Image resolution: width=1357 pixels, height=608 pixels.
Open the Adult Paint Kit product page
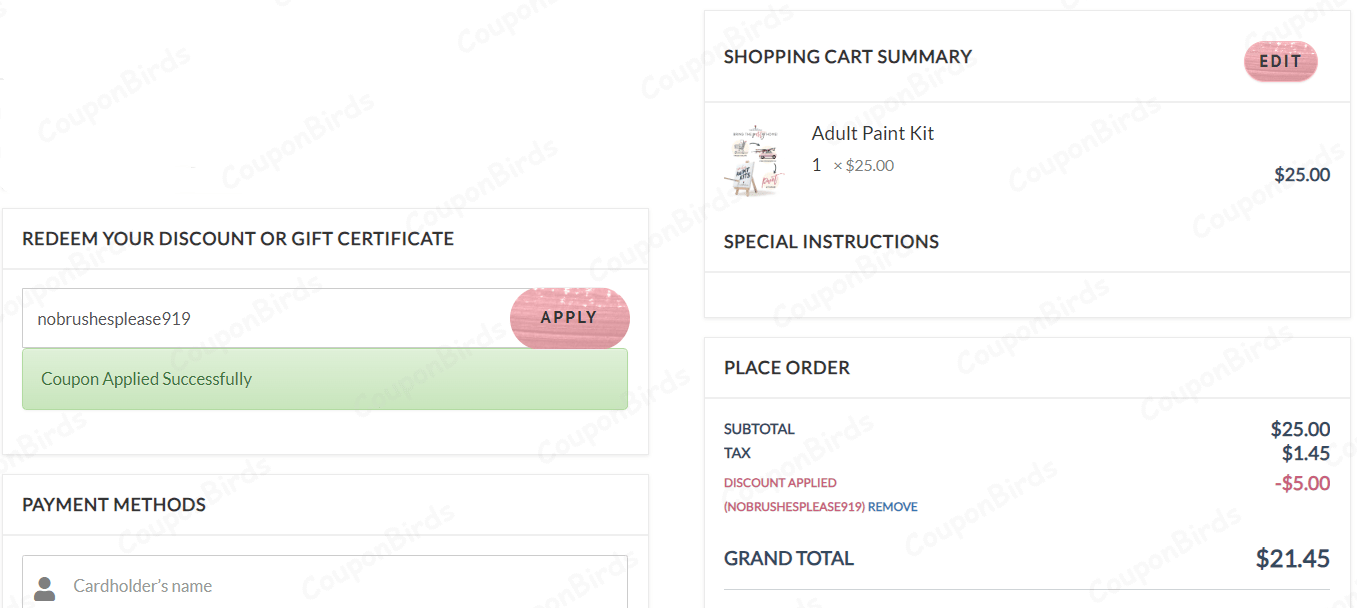tap(872, 132)
